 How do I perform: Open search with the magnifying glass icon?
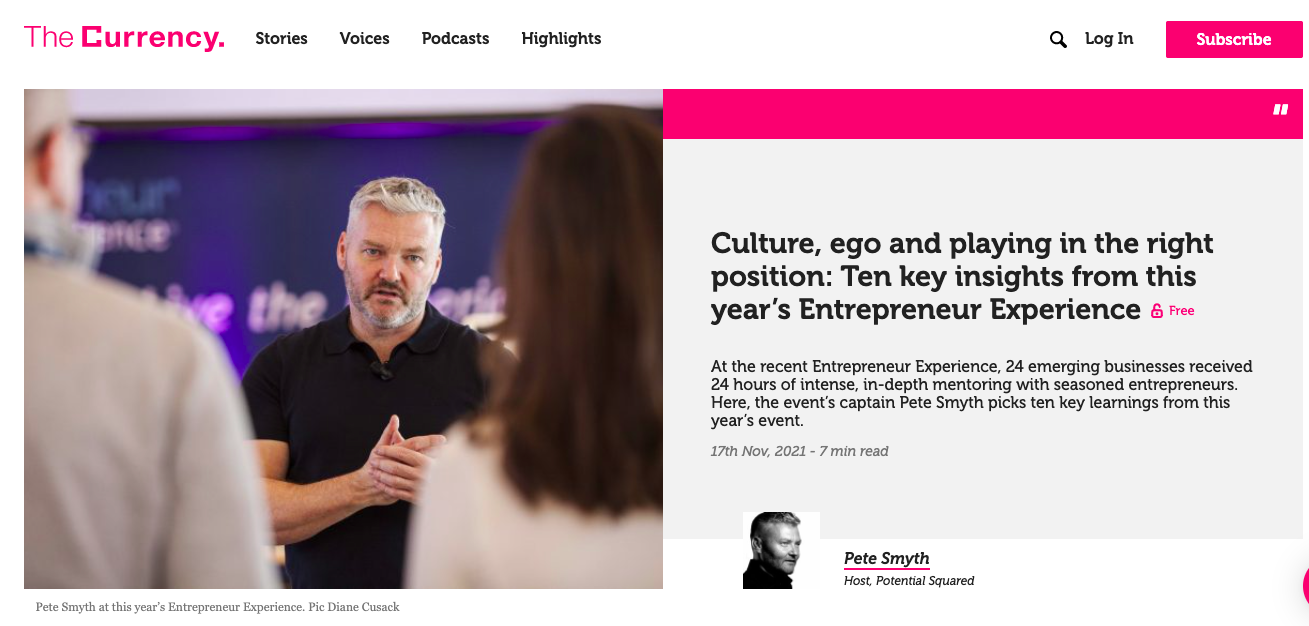pyautogui.click(x=1058, y=39)
